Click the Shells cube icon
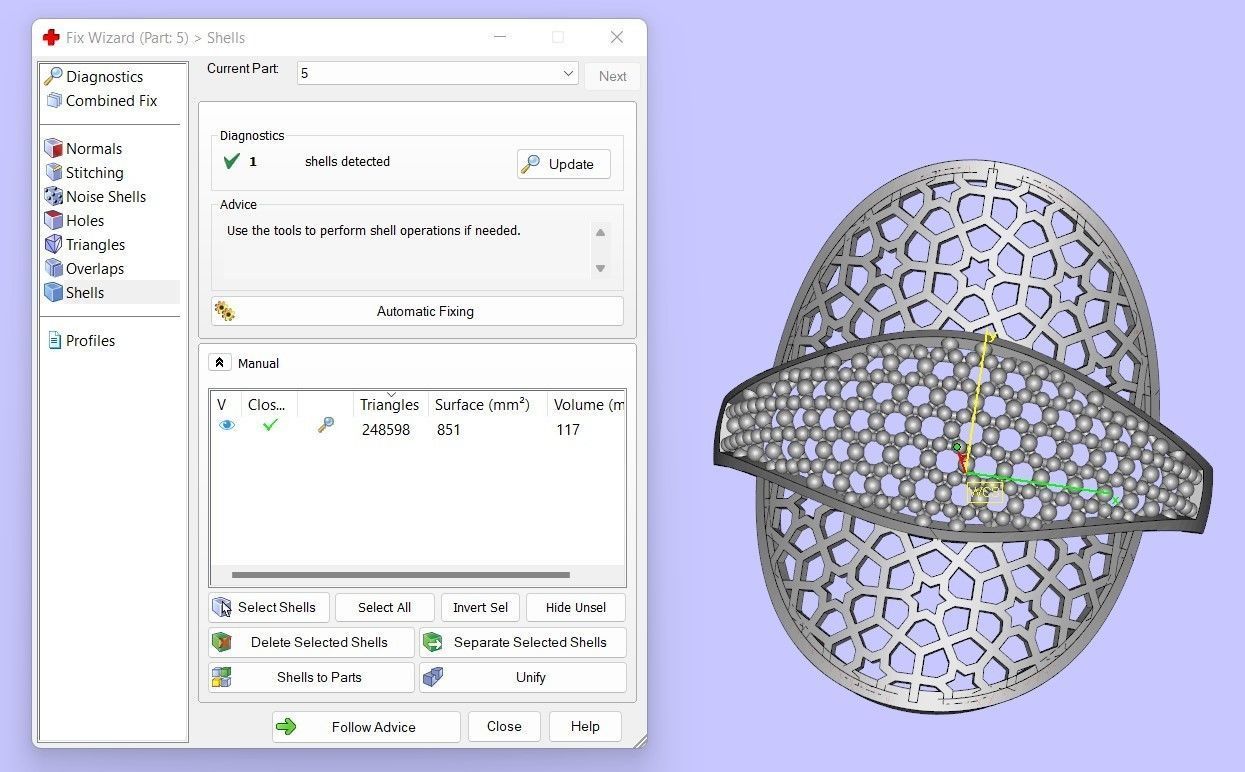Screen dimensions: 1245x772 pos(54,292)
